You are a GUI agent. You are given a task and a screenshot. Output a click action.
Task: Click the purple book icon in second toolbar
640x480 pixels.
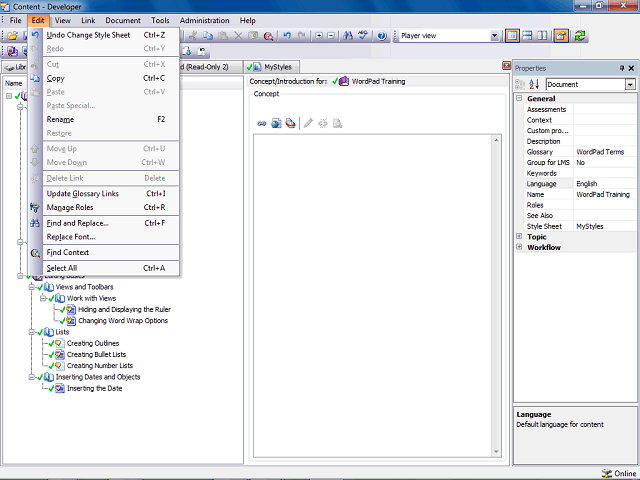pos(12,51)
